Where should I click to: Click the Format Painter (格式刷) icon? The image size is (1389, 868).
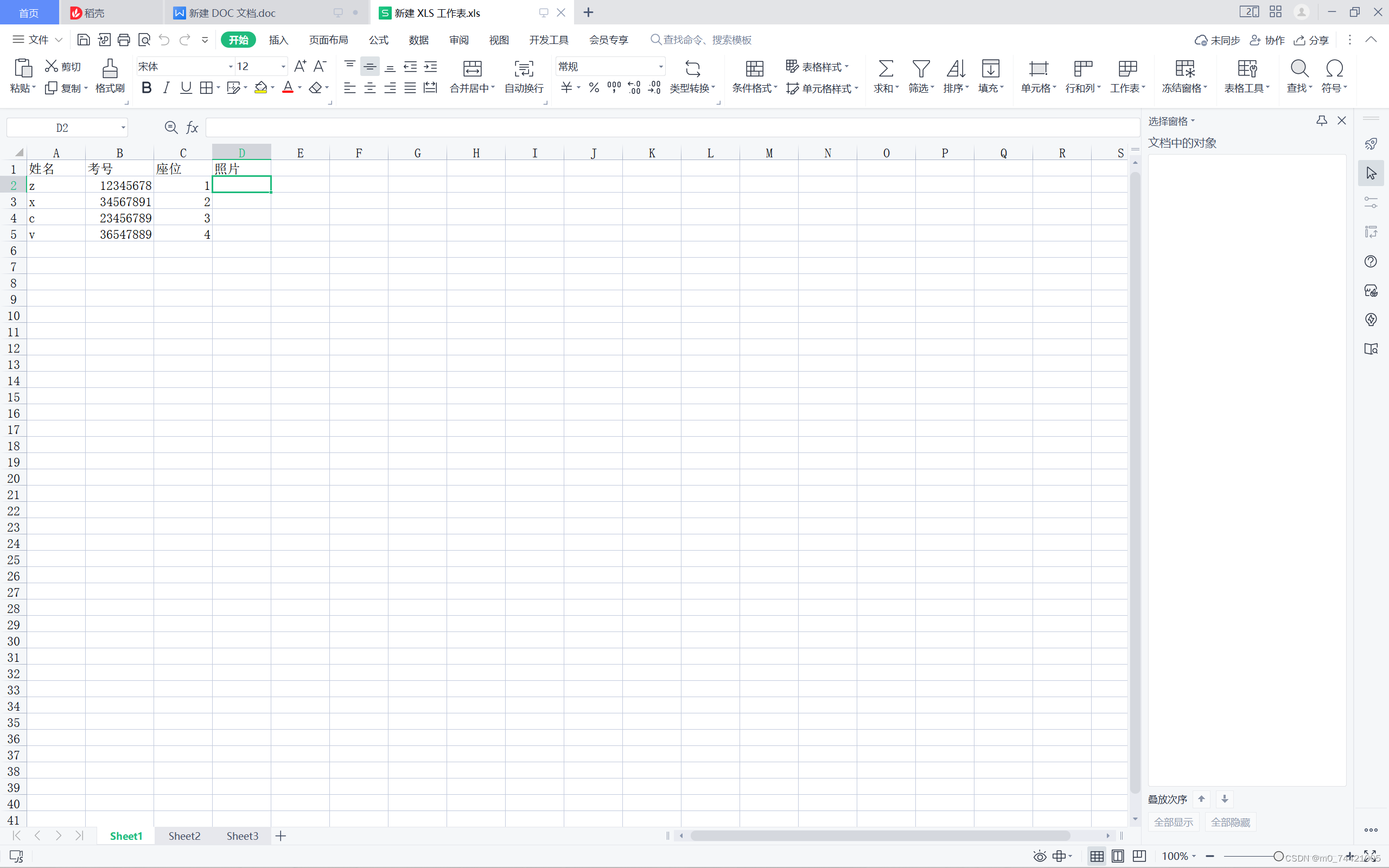(110, 69)
